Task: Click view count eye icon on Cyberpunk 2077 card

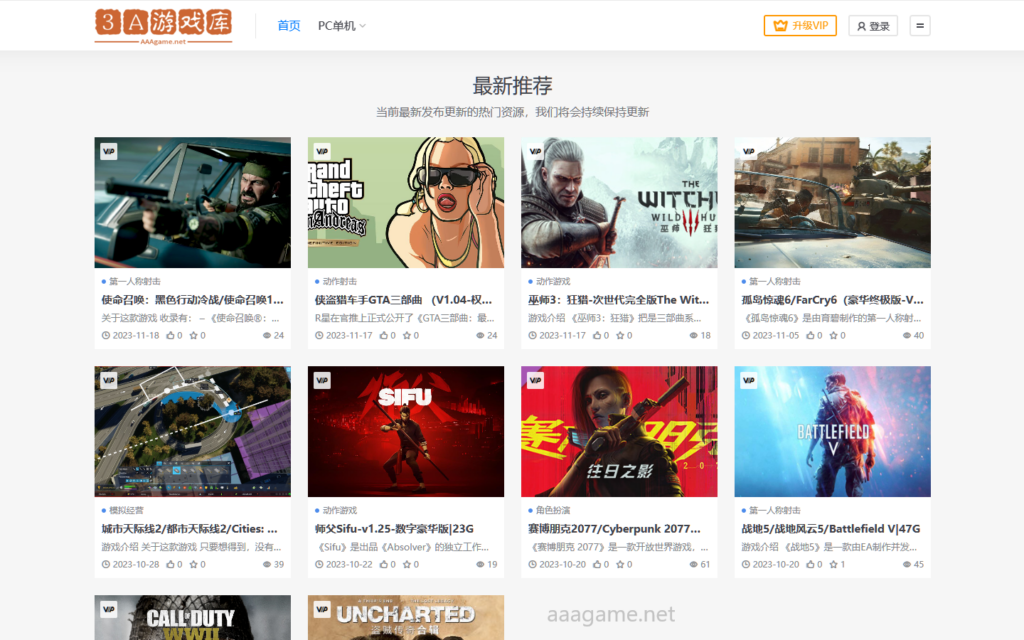Action: point(694,564)
